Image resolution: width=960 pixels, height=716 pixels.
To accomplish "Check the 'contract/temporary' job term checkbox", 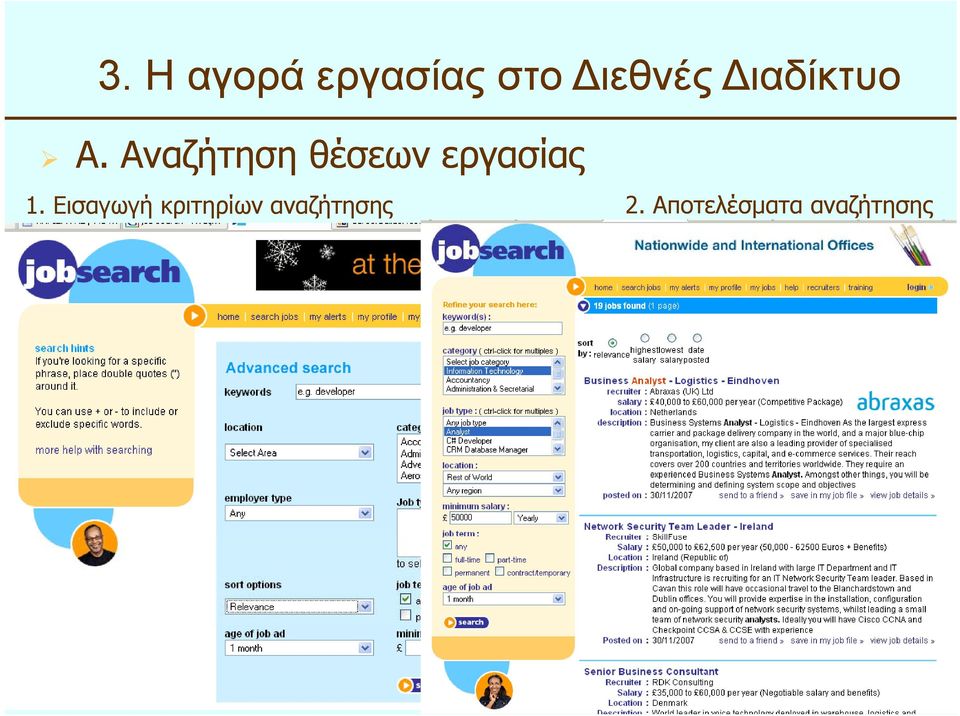I will point(500,571).
